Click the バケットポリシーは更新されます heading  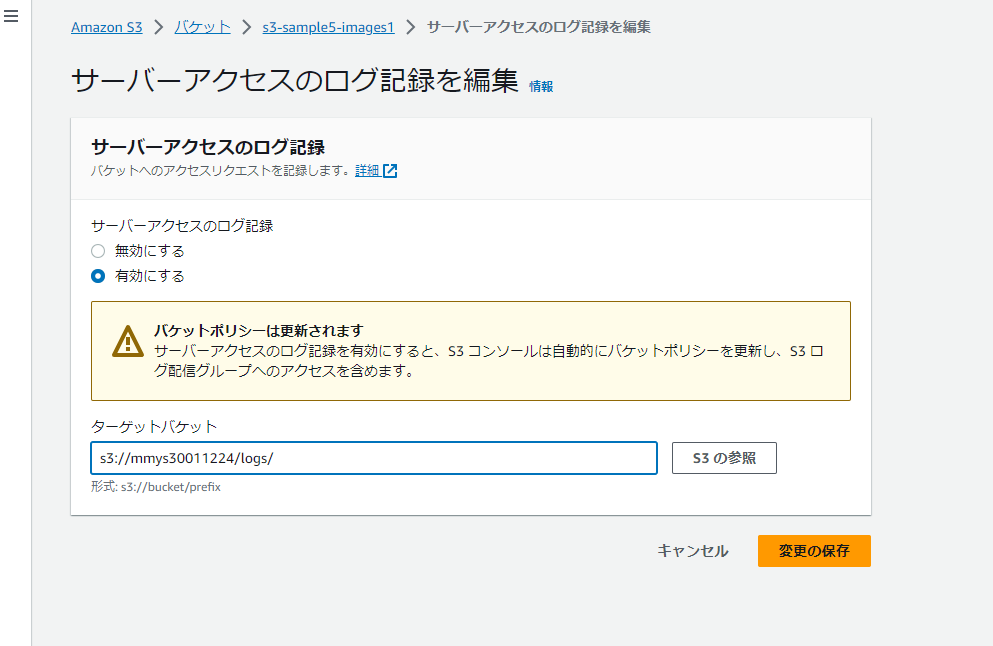point(259,331)
